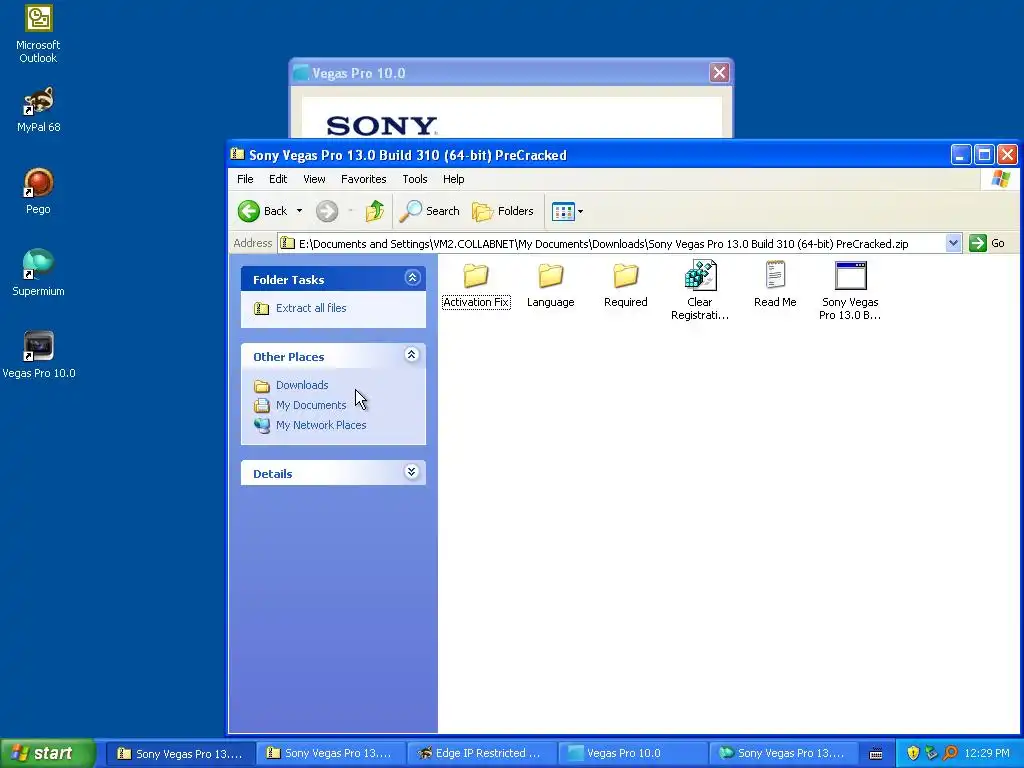Switch to Vegas Pro 10.0 taskbar item
The image size is (1024, 768).
point(632,754)
